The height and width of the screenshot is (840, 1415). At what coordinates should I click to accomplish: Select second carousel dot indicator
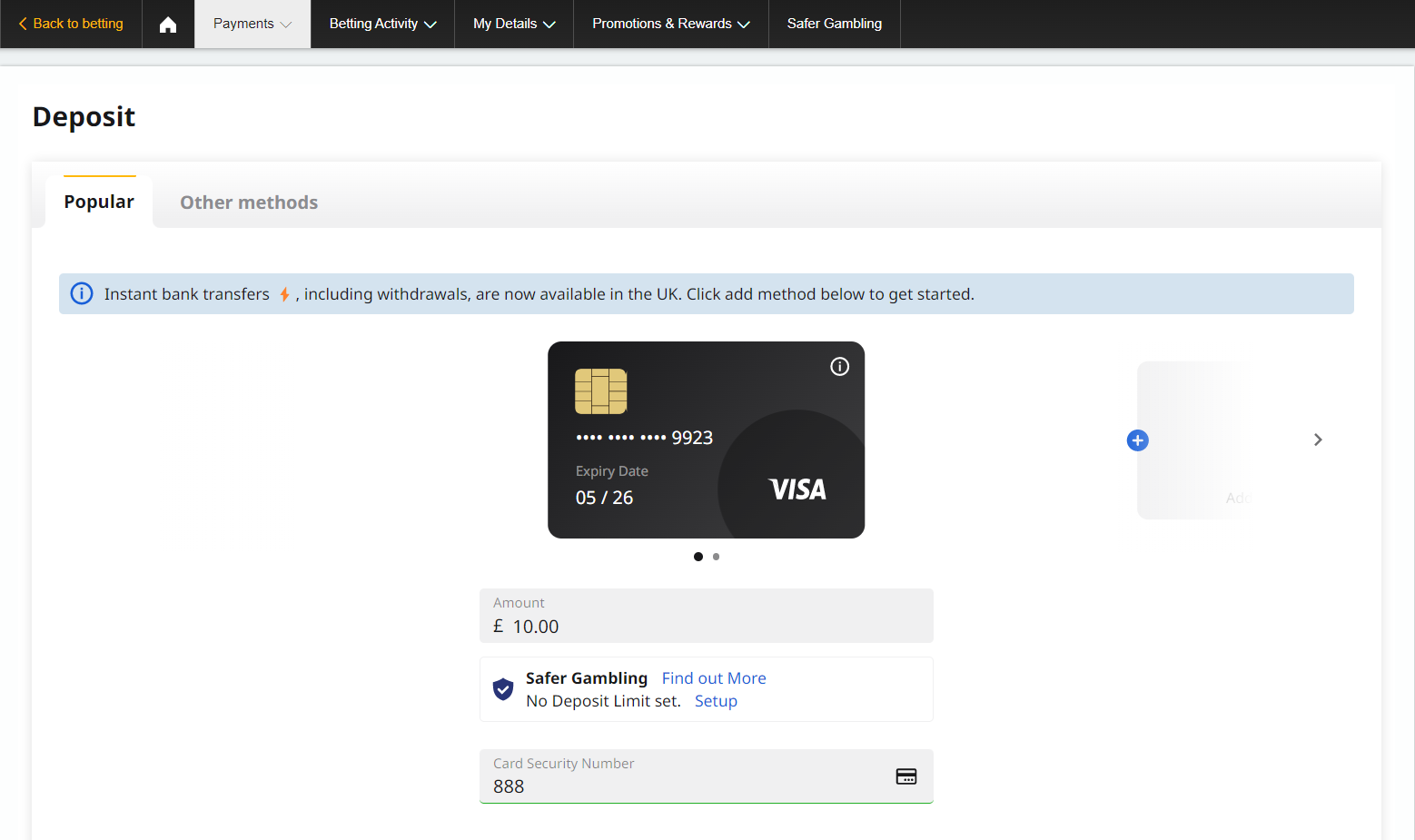[x=717, y=557]
